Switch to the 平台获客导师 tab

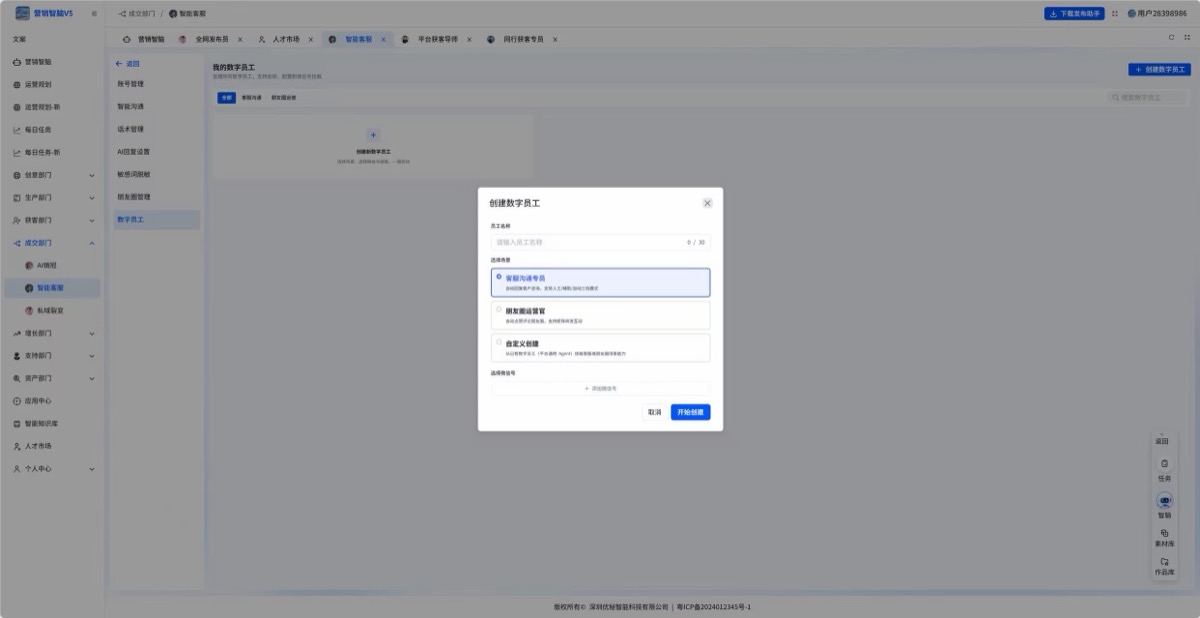coord(438,39)
